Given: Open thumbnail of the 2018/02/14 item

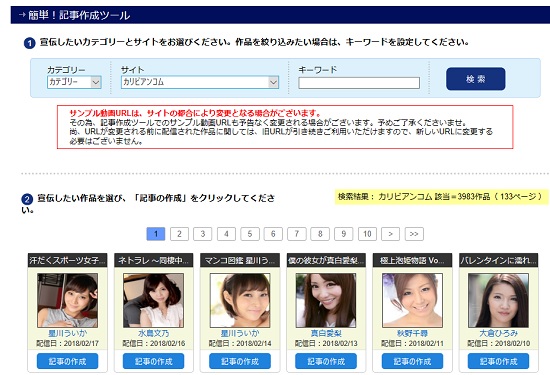Looking at the screenshot, I should 240,300.
